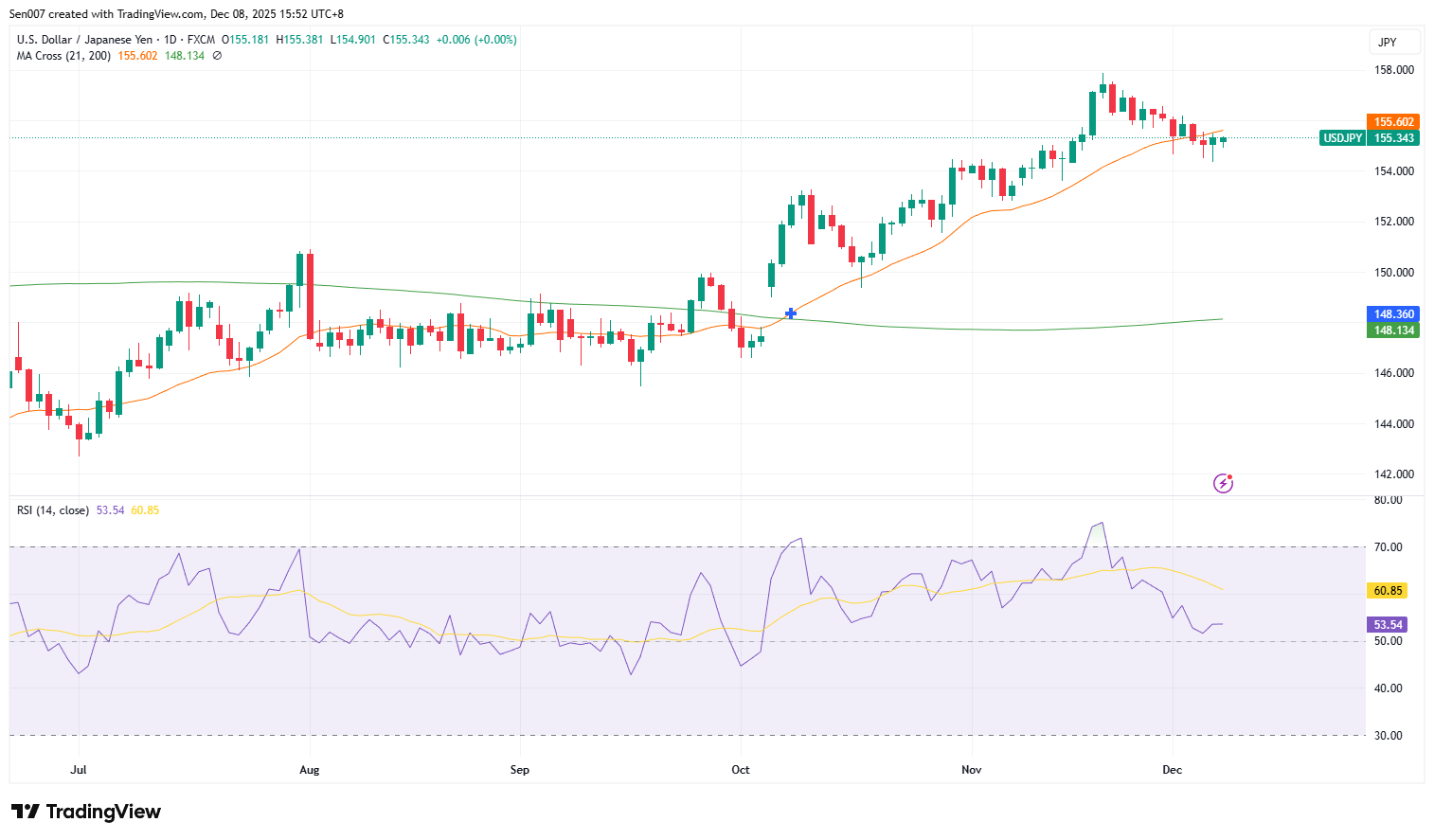Click the green 148.134 MA price label
Viewport: 1434px width, 840px height.
1392,331
